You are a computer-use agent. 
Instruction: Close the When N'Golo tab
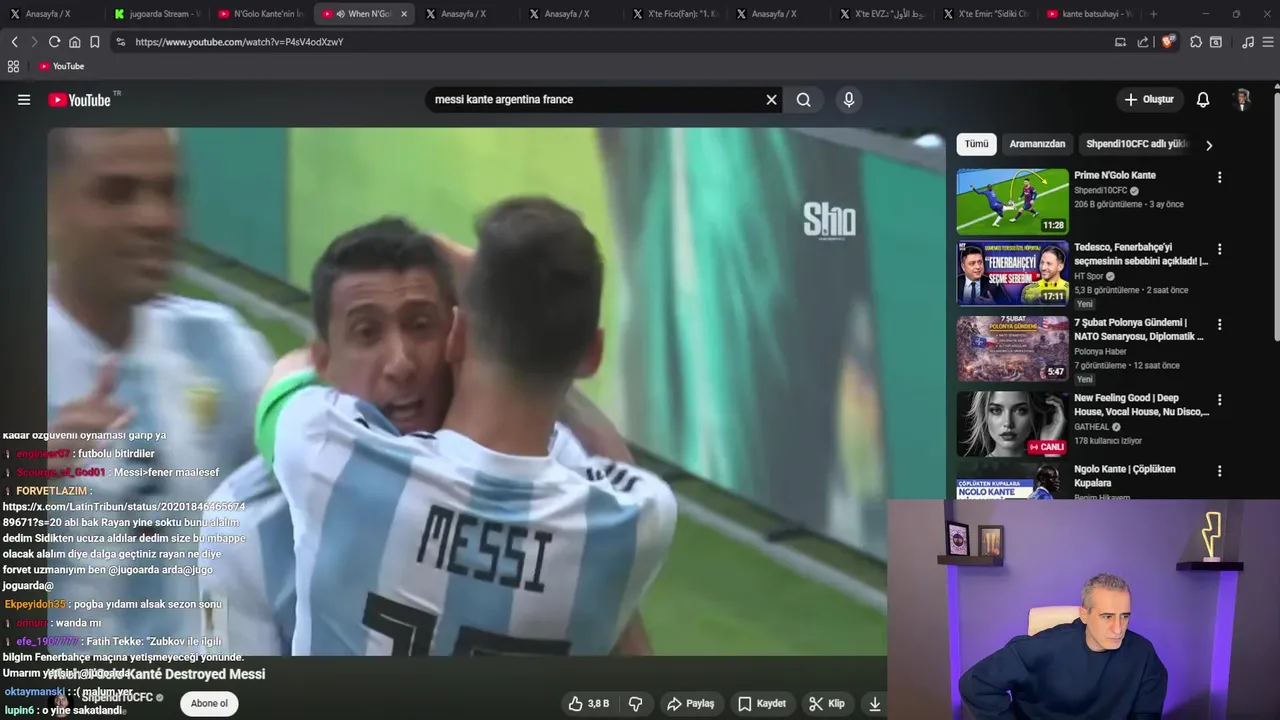[x=404, y=14]
